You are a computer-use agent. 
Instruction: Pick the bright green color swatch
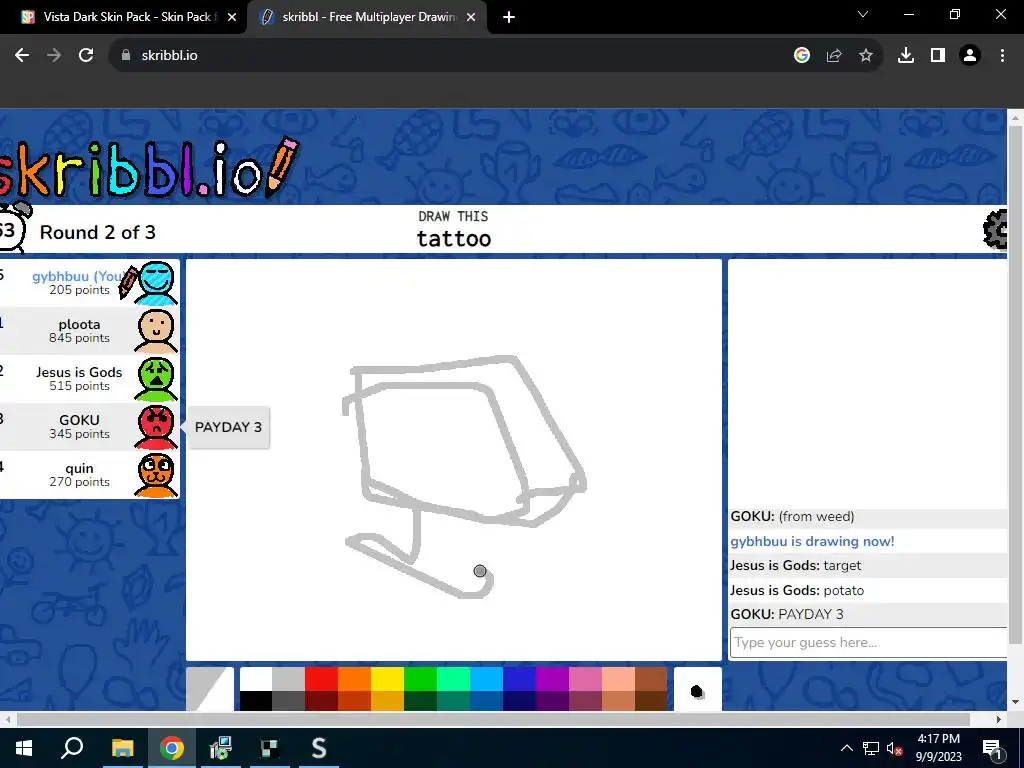421,679
